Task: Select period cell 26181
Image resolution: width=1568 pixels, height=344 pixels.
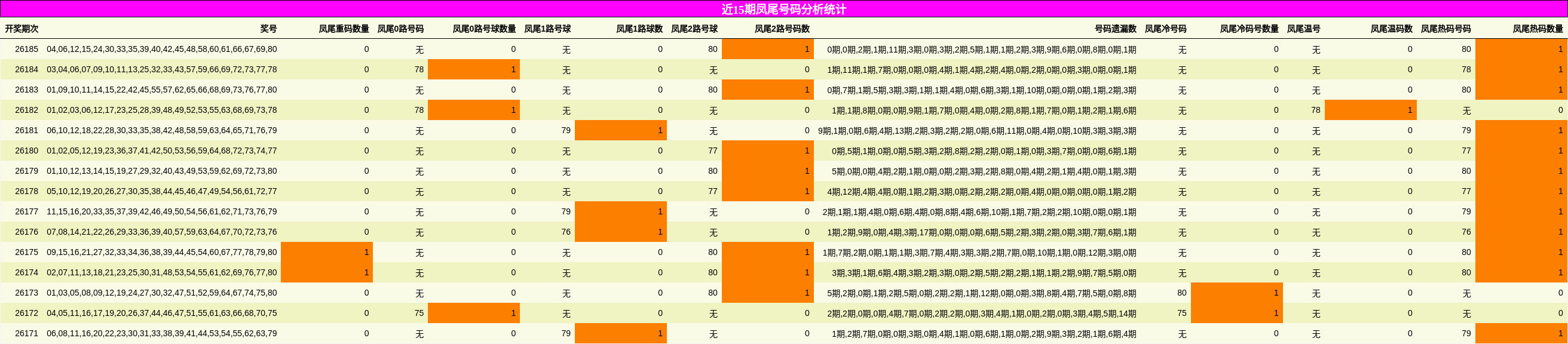Action: [27, 130]
